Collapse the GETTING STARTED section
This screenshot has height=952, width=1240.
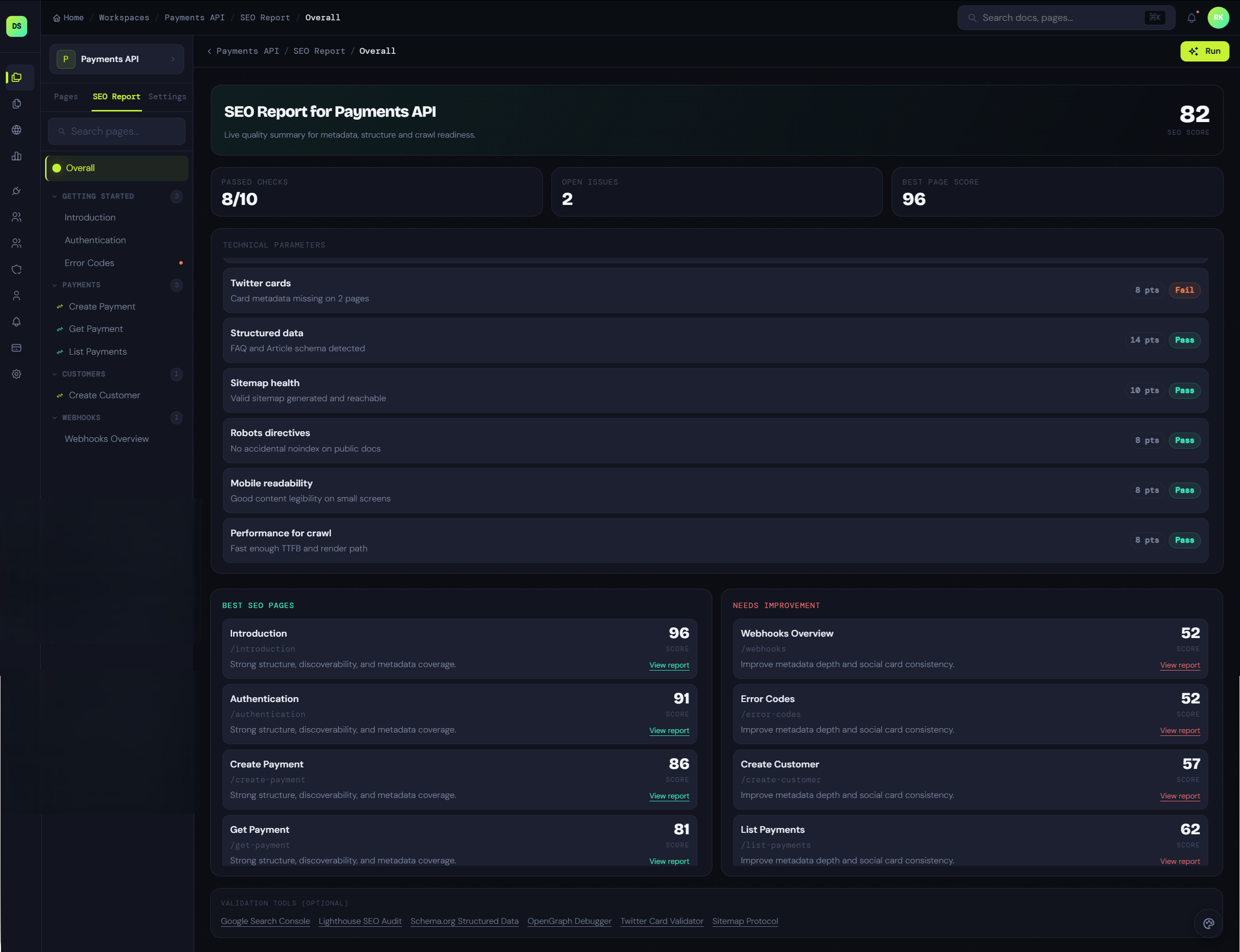[x=54, y=196]
